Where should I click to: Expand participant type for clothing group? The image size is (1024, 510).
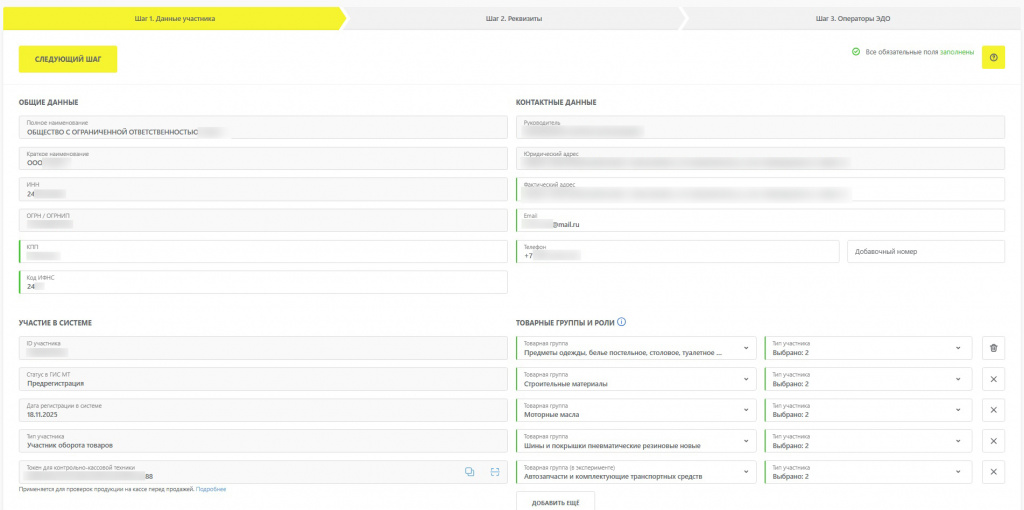[869, 348]
